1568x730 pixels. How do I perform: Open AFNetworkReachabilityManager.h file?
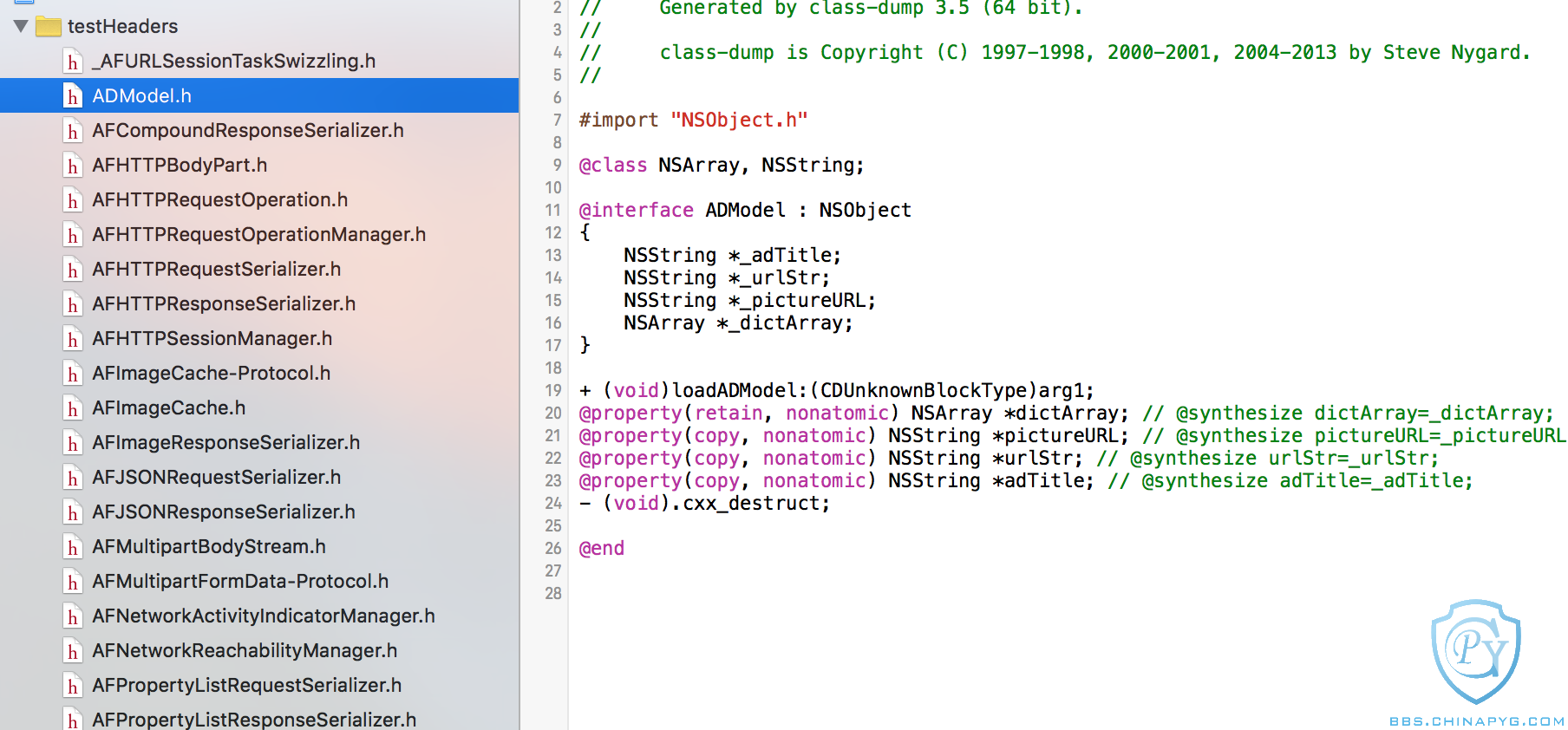[245, 650]
